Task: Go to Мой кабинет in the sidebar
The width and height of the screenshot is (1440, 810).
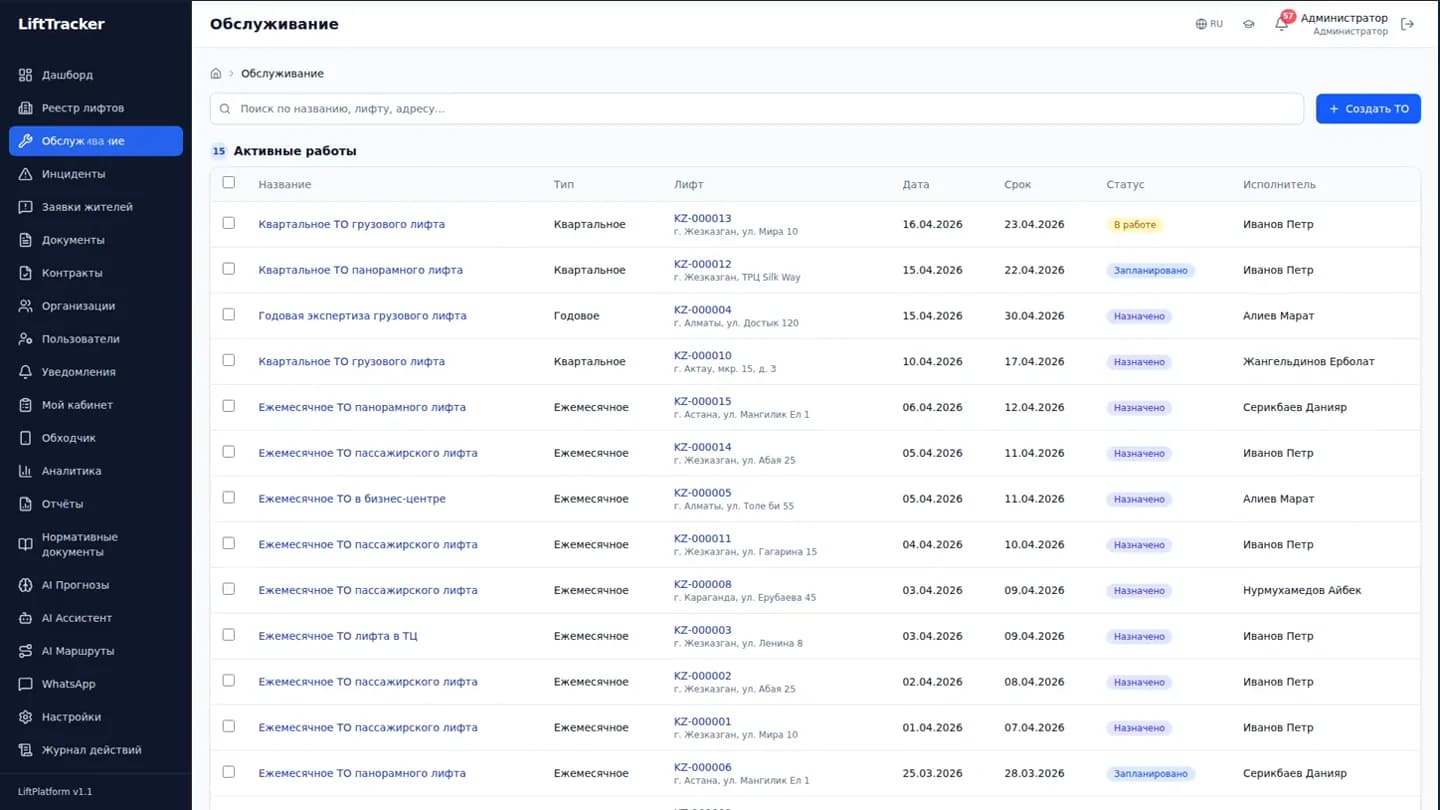Action: point(96,405)
